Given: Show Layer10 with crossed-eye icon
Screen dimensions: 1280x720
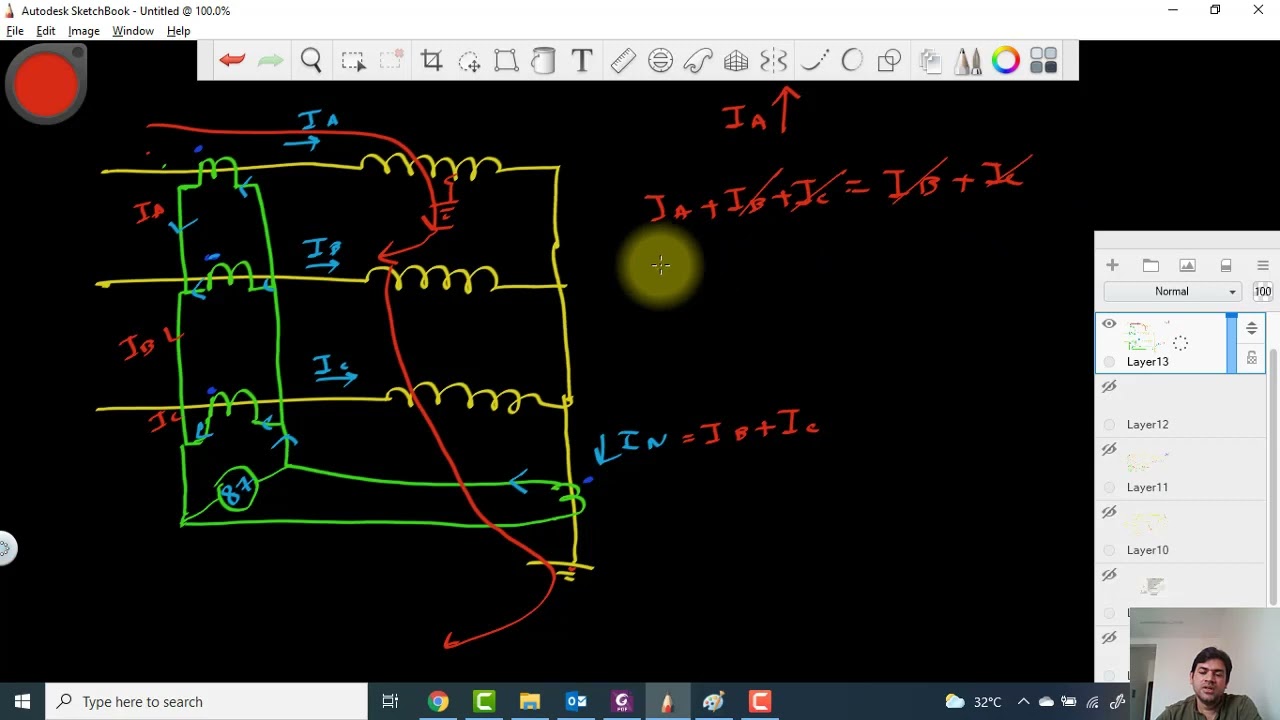Looking at the screenshot, I should pos(1109,512).
